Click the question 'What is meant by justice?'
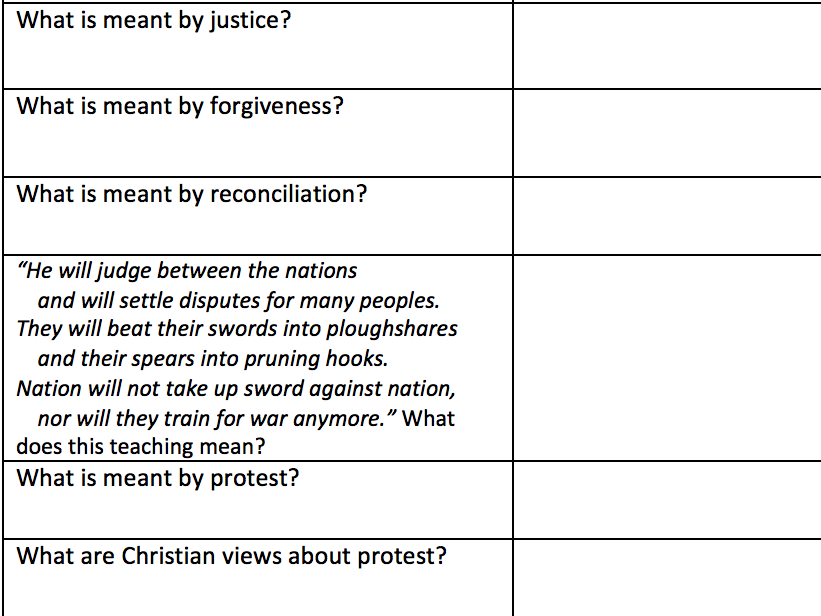The height and width of the screenshot is (616, 821). pyautogui.click(x=153, y=21)
